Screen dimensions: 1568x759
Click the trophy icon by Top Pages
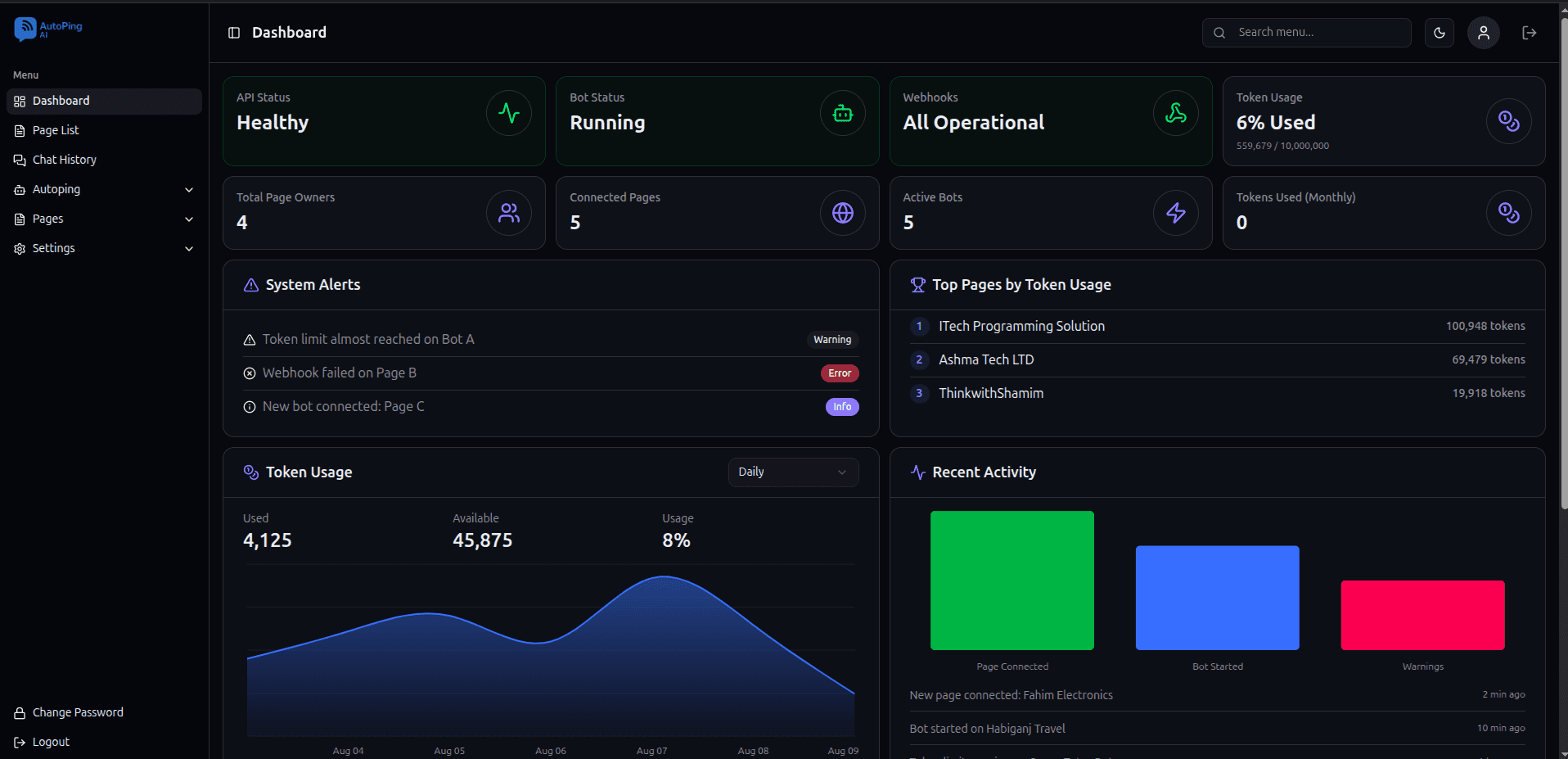click(x=918, y=285)
